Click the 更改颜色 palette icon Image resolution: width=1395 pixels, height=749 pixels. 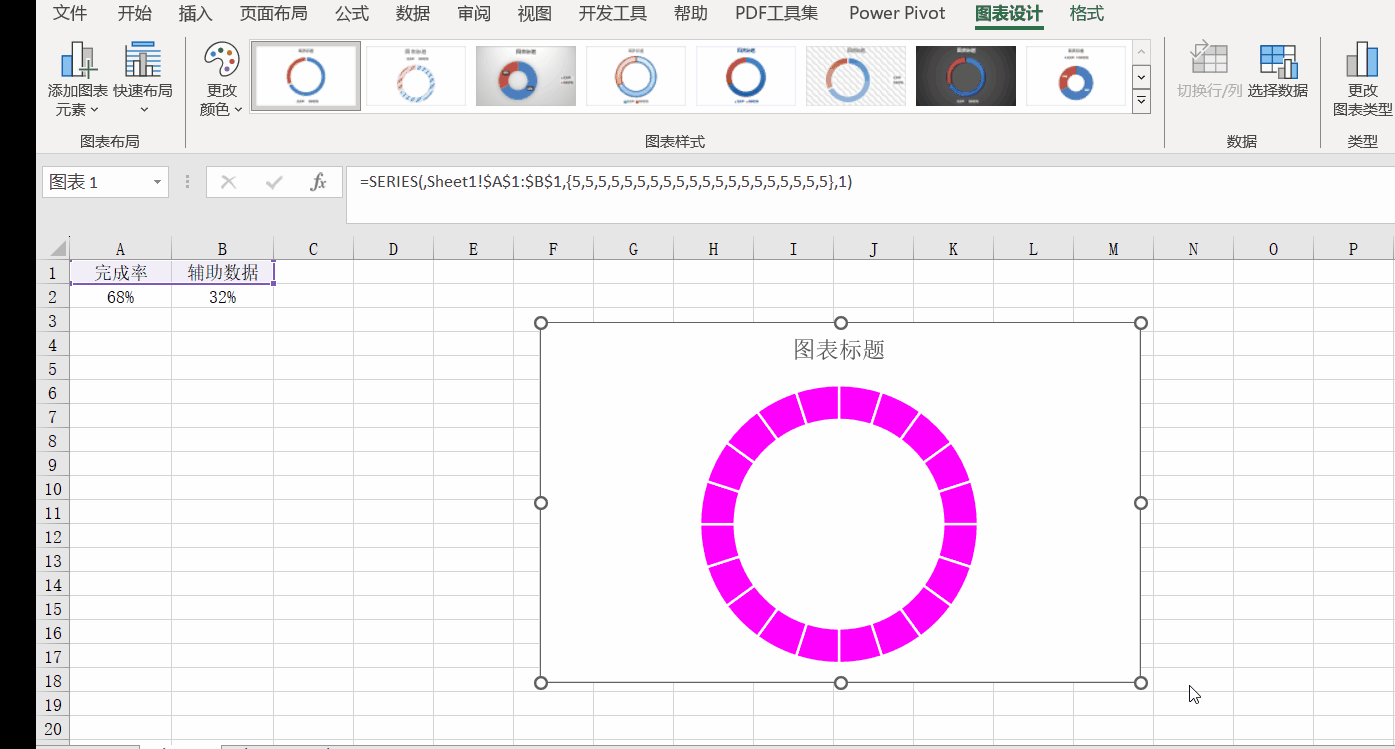(x=221, y=61)
